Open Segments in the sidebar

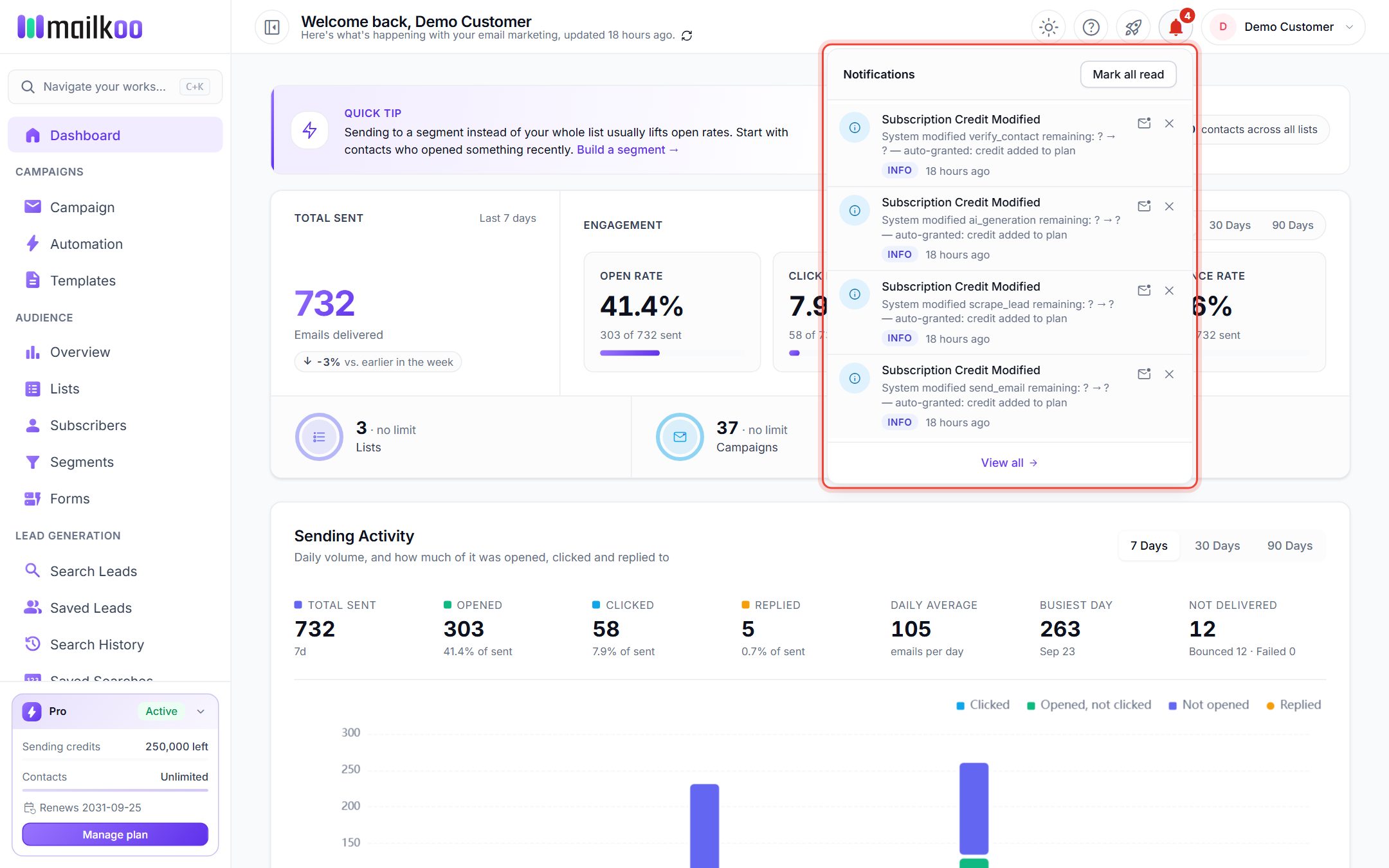pos(115,462)
